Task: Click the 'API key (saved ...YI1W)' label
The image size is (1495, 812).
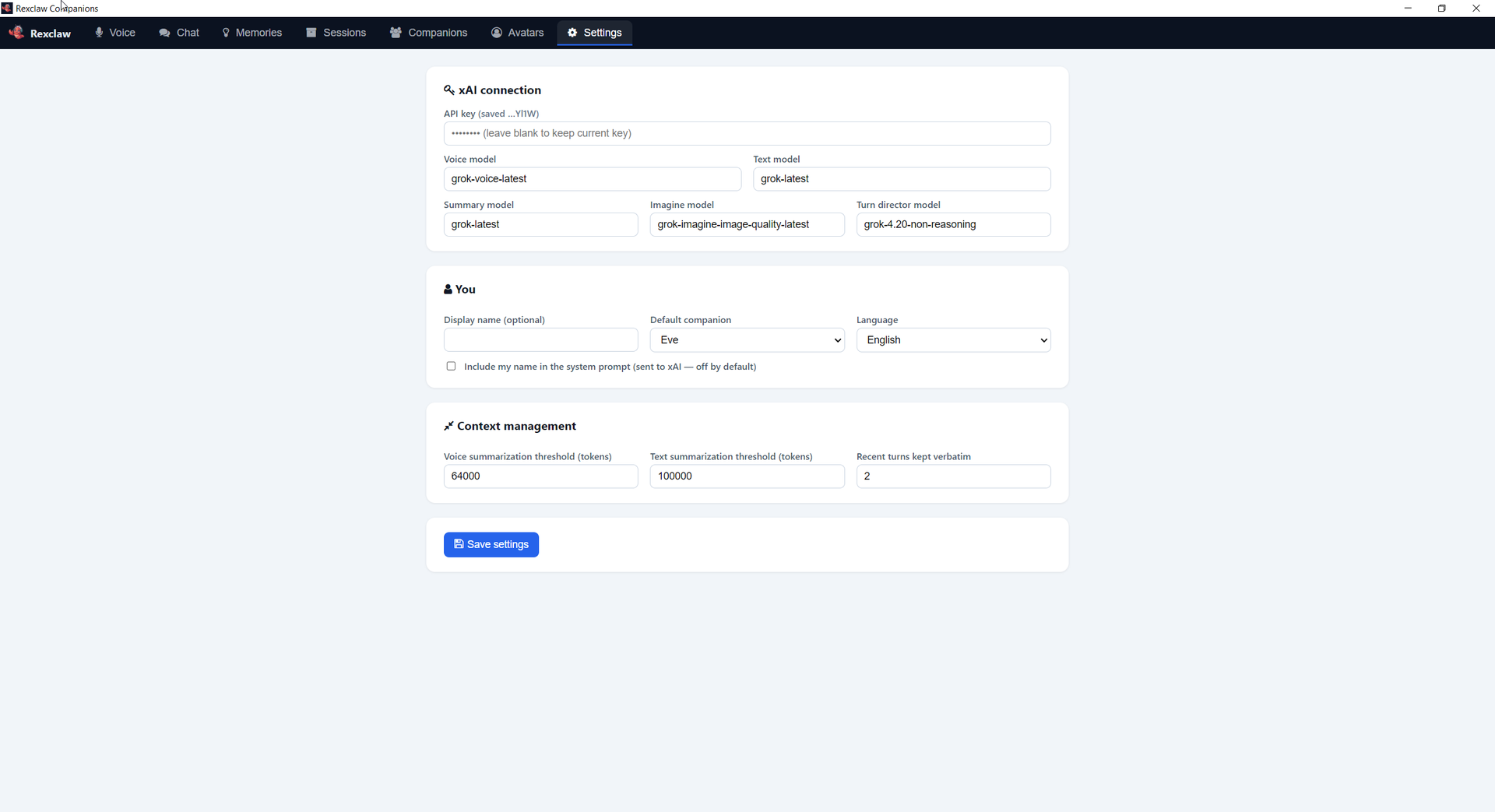Action: (491, 114)
